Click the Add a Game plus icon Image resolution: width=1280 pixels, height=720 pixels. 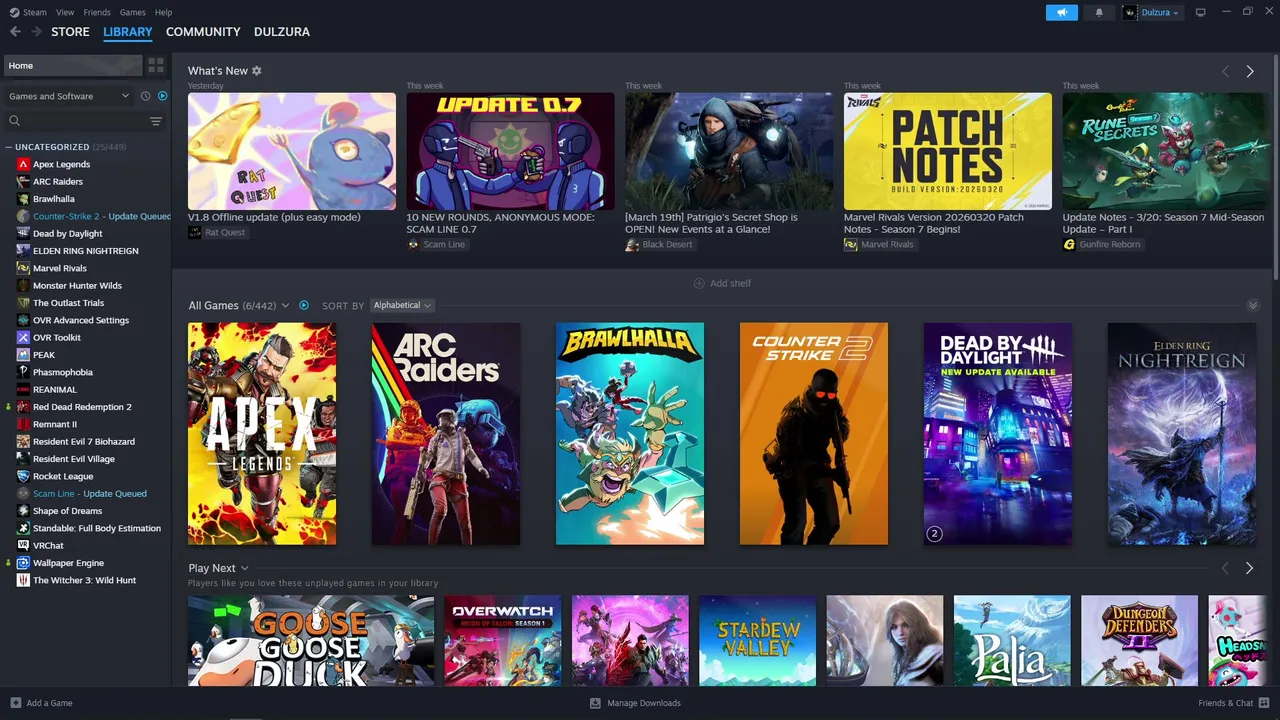15,703
